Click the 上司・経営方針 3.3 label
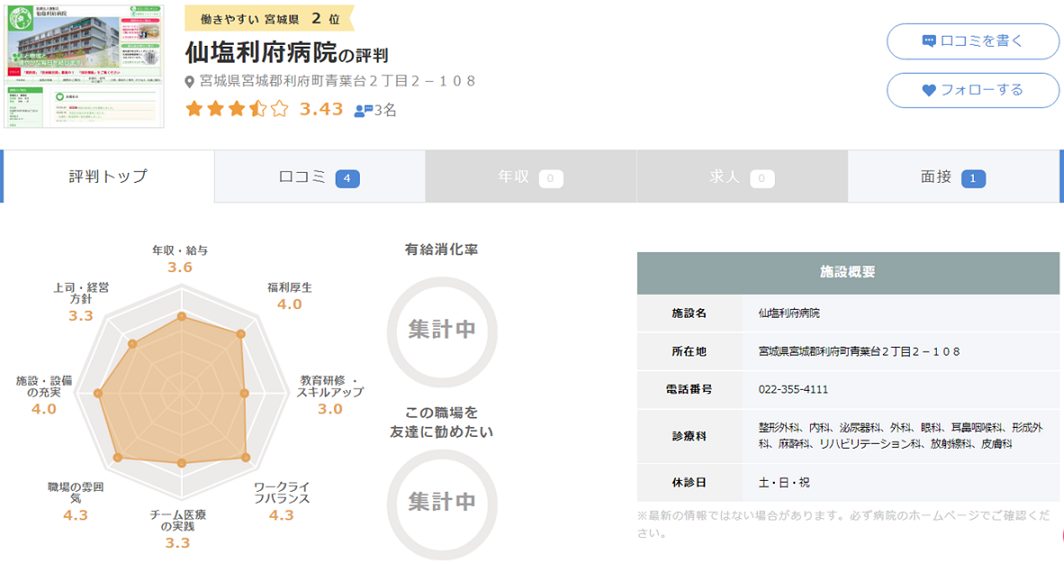The image size is (1064, 564). 81,301
